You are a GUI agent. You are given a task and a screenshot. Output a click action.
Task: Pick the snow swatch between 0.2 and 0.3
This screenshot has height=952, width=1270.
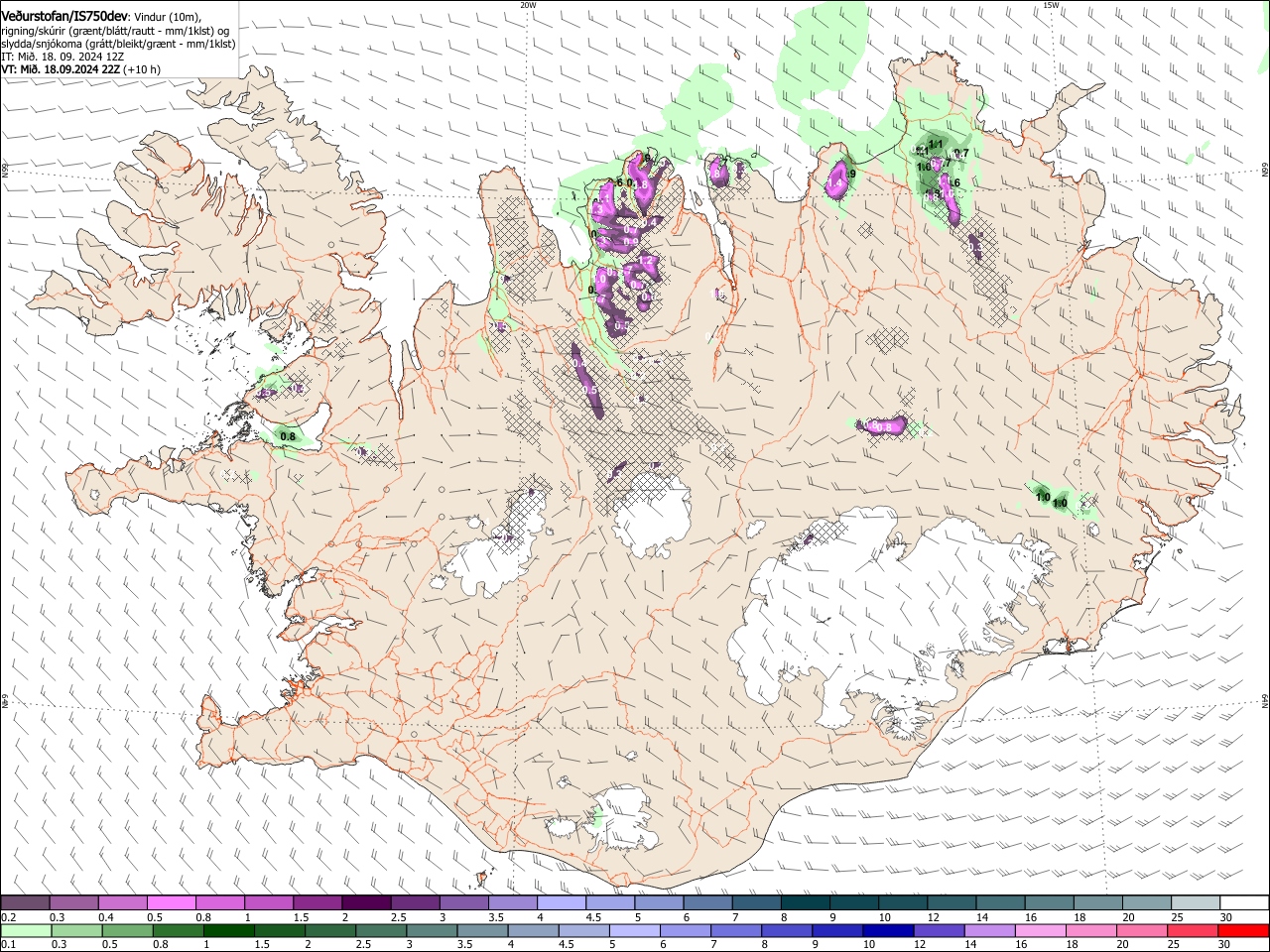tap(25, 903)
